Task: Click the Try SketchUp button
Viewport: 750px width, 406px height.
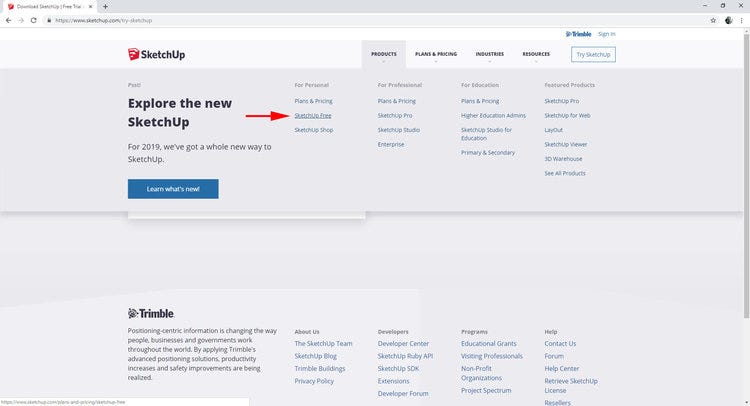Action: click(x=593, y=55)
